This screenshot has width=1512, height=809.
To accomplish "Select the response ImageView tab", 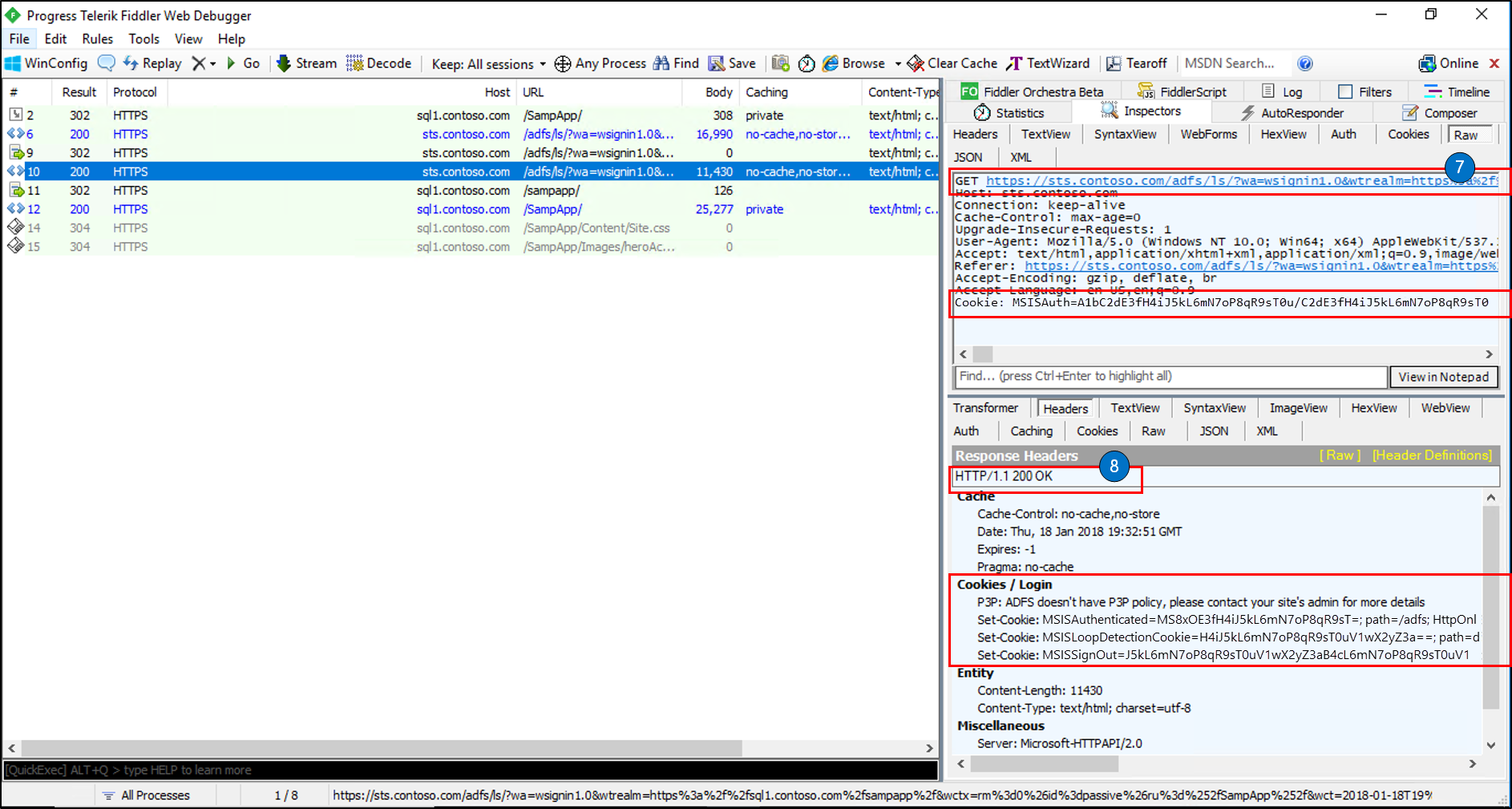I will 1298,408.
